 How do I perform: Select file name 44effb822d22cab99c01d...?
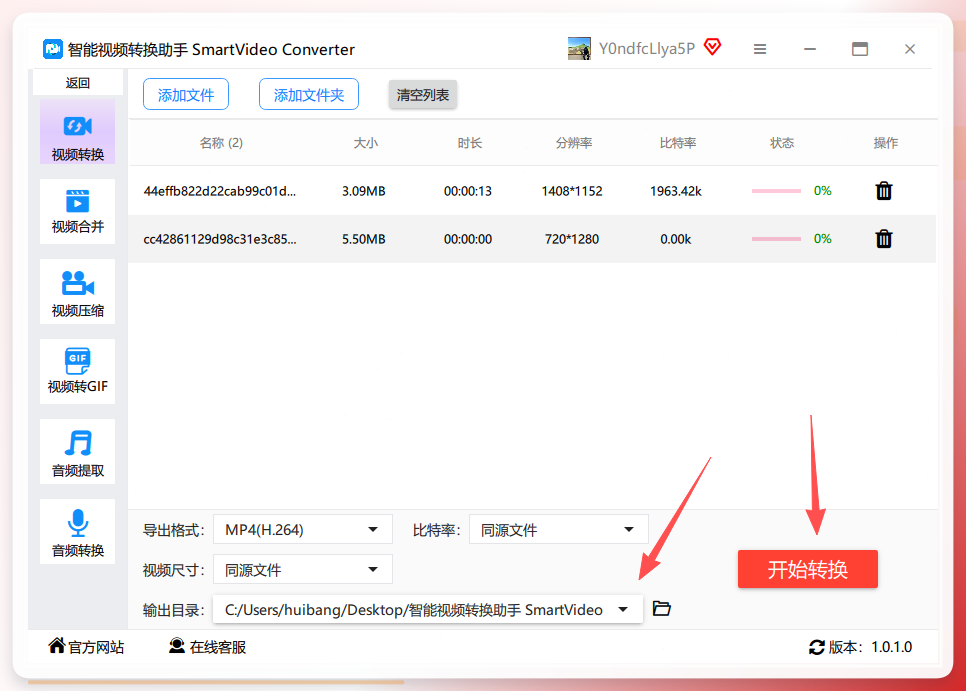pos(219,191)
